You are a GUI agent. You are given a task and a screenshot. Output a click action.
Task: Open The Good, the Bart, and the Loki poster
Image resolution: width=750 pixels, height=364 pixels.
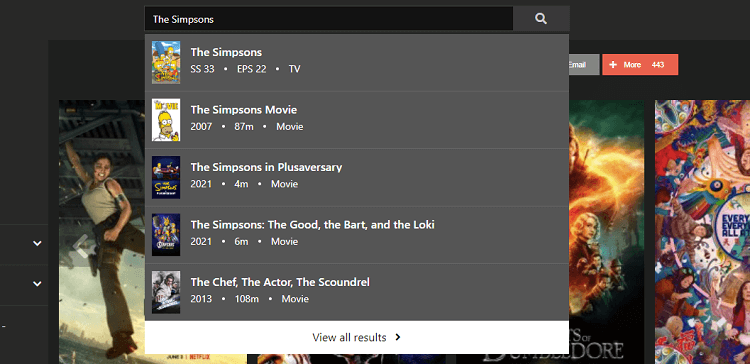pyautogui.click(x=166, y=235)
